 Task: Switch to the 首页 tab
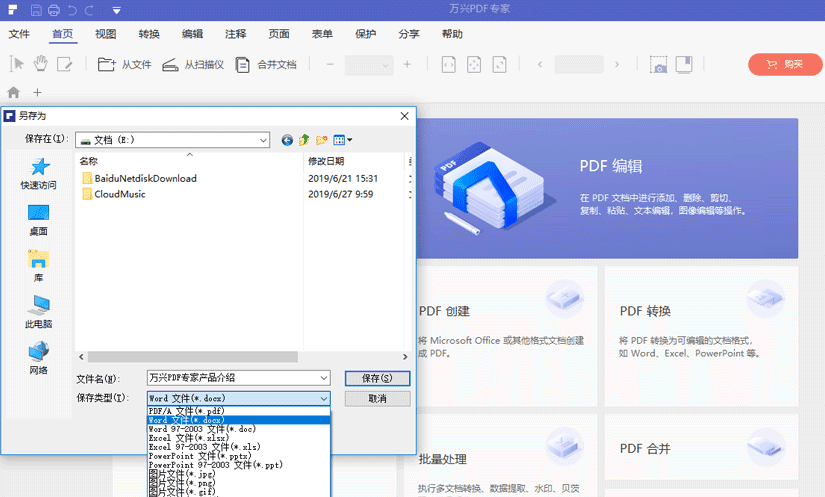click(x=63, y=34)
